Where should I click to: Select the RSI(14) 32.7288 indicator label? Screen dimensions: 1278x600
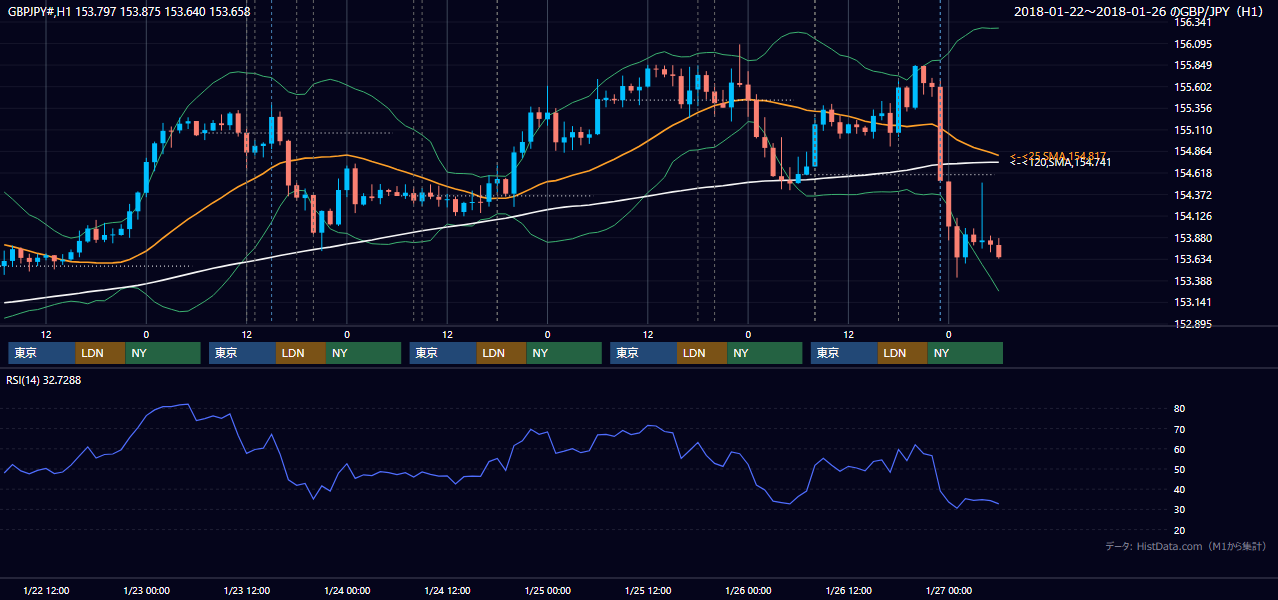[x=44, y=380]
